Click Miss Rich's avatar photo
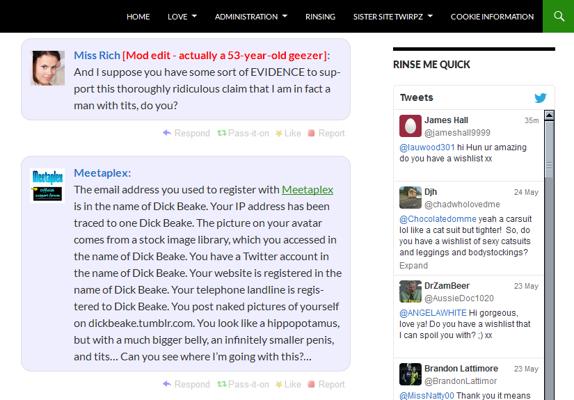Screen dimensions: 574x400 tap(48, 68)
